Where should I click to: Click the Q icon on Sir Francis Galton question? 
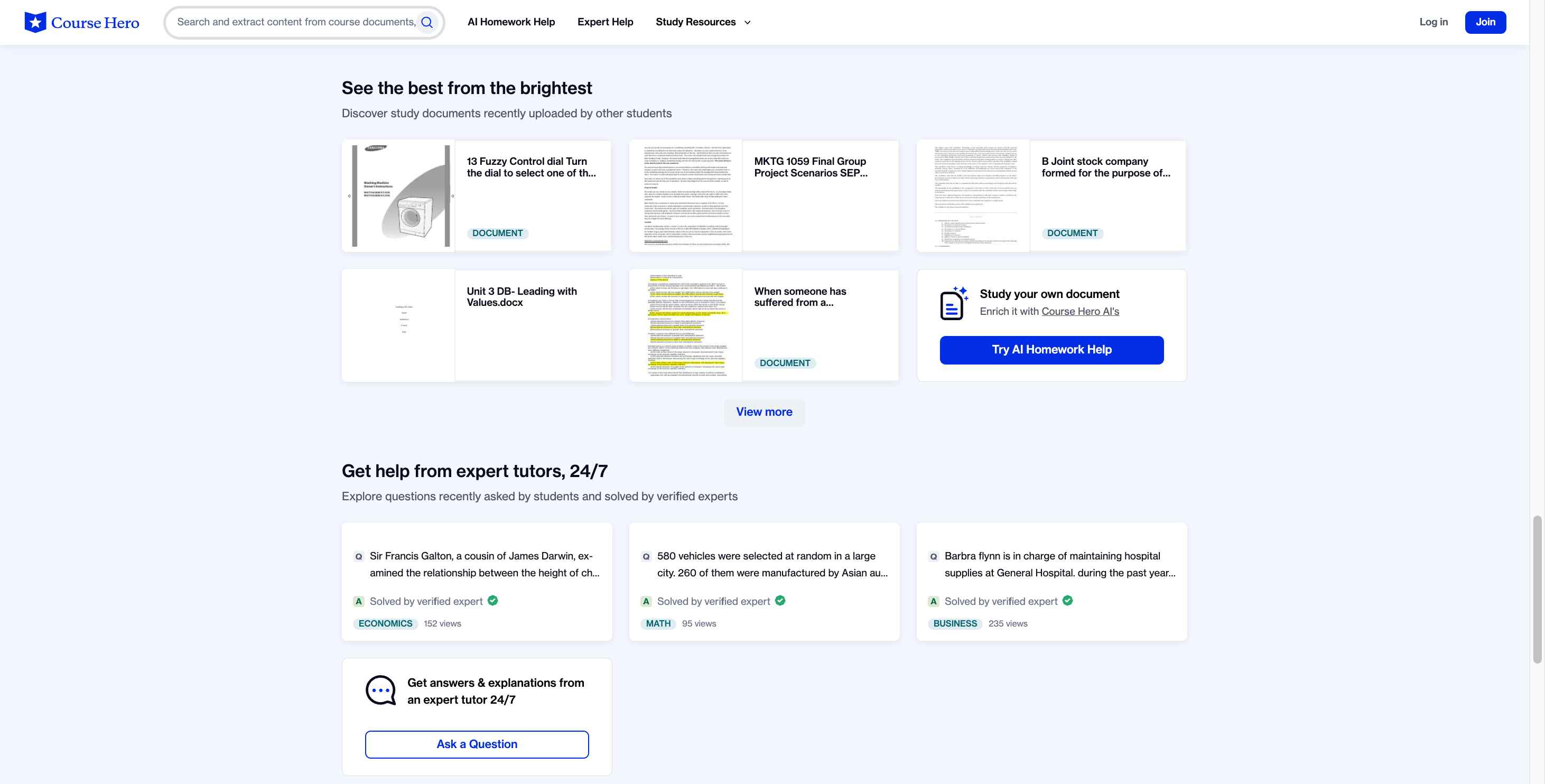359,557
